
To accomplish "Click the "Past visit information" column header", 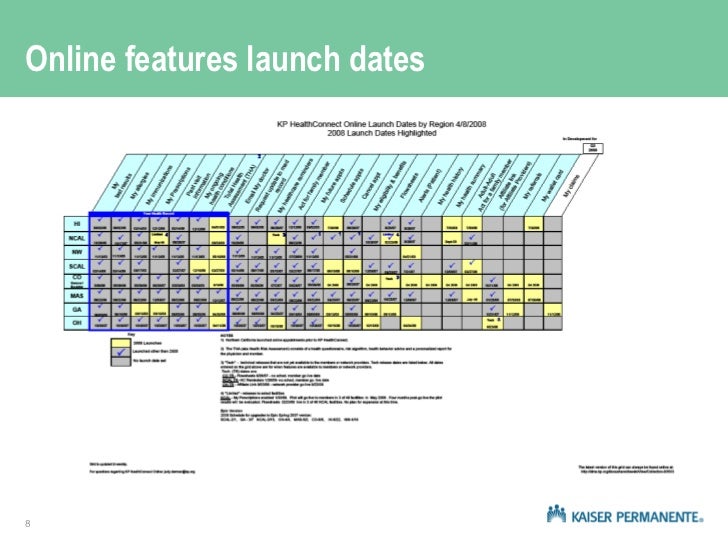I will click(199, 186).
